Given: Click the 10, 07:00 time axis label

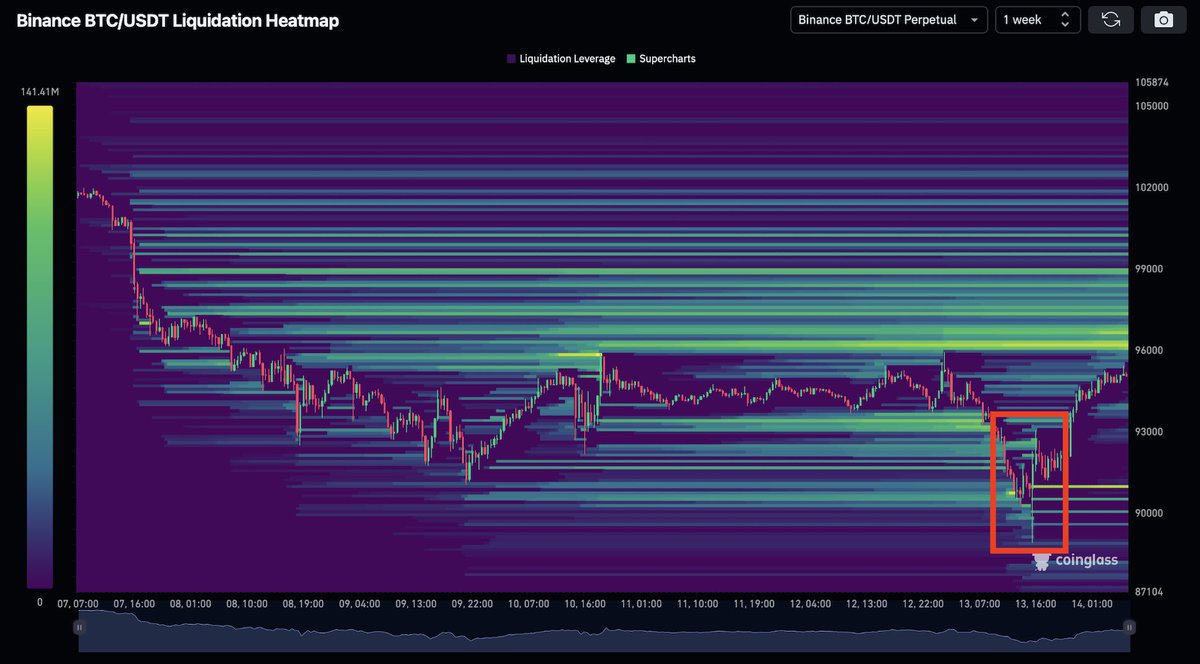Looking at the screenshot, I should pos(528,604).
